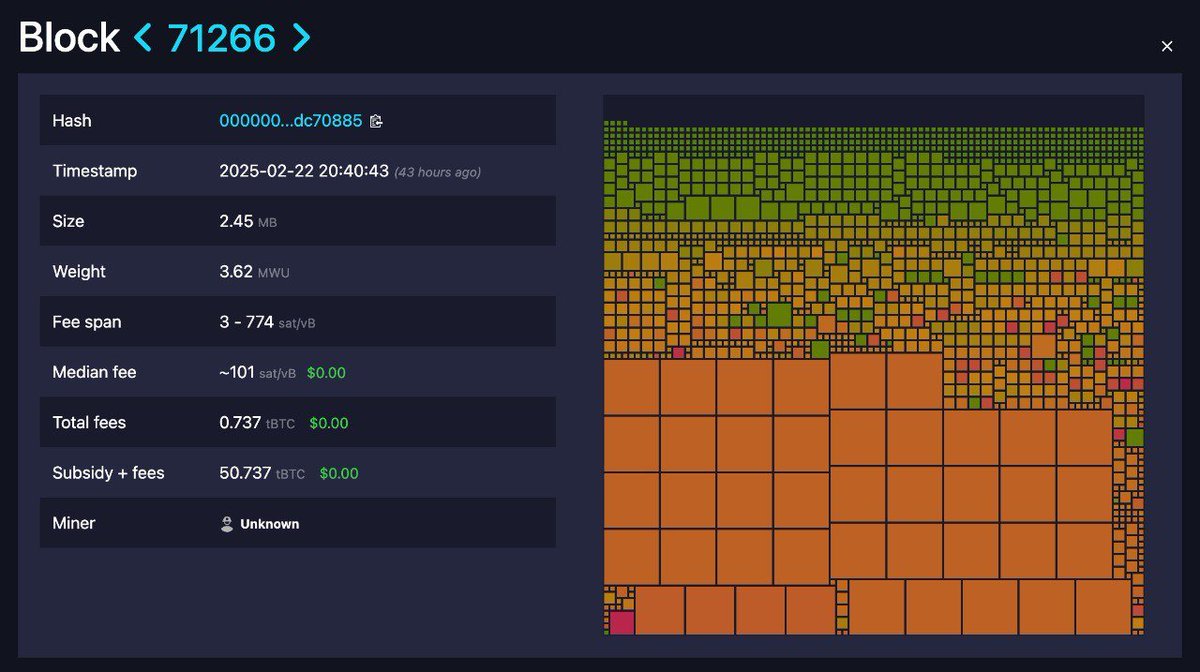
Task: Go to the next block arrow
Action: [x=300, y=38]
